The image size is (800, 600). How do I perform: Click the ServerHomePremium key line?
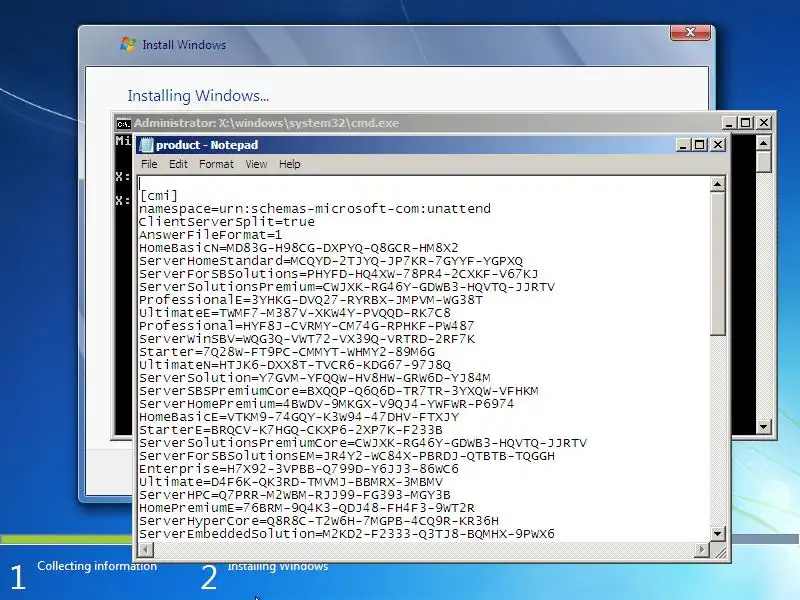(x=327, y=404)
